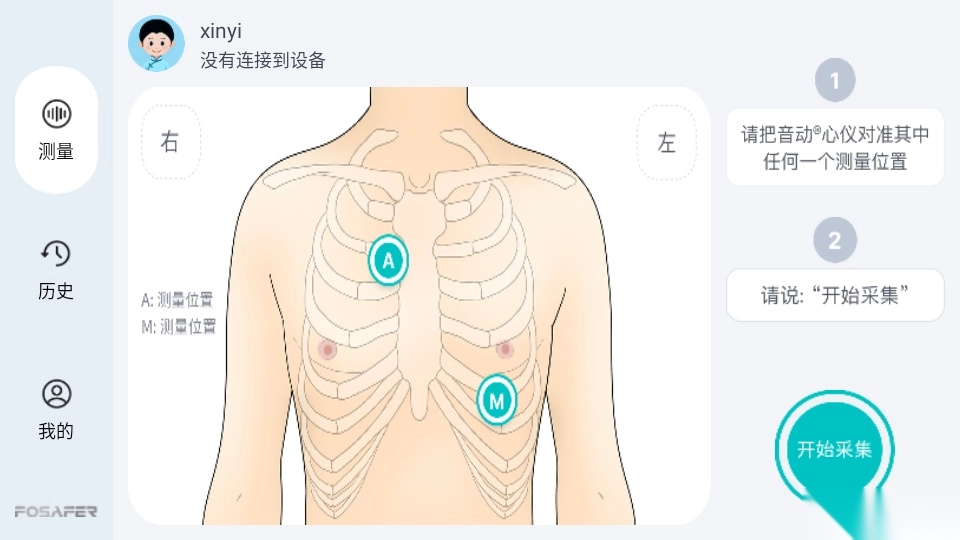The image size is (960, 540).
Task: Select the user avatar picture
Action: 156,44
